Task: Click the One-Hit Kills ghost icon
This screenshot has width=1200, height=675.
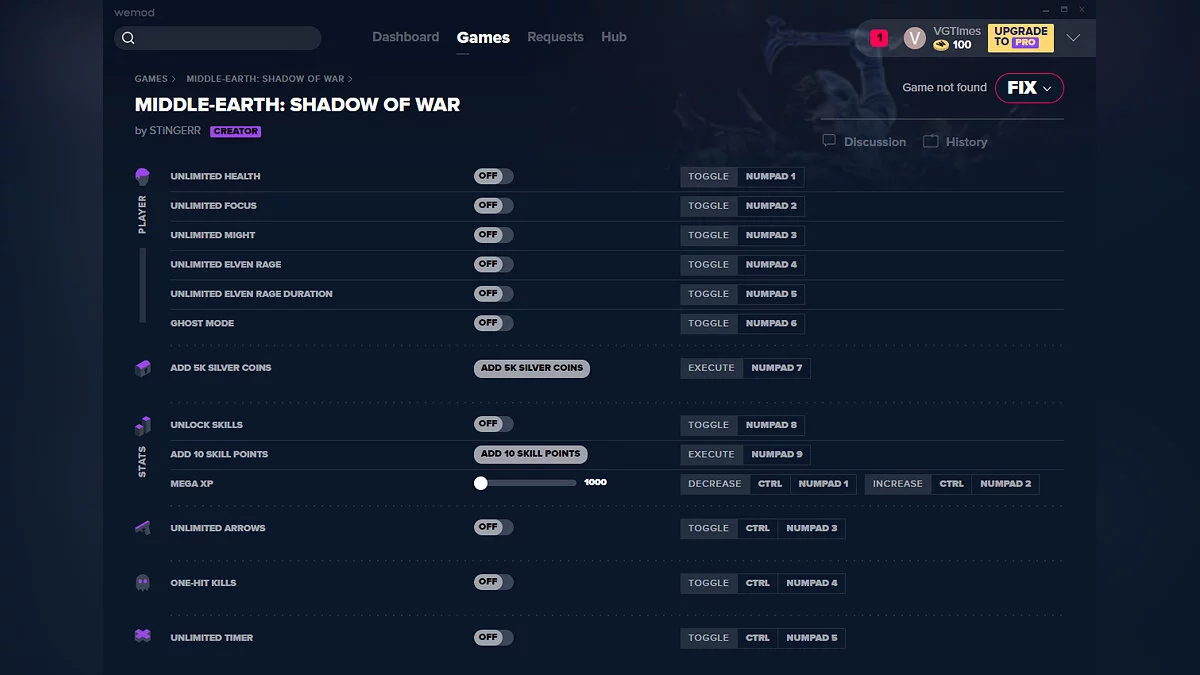Action: [x=142, y=582]
